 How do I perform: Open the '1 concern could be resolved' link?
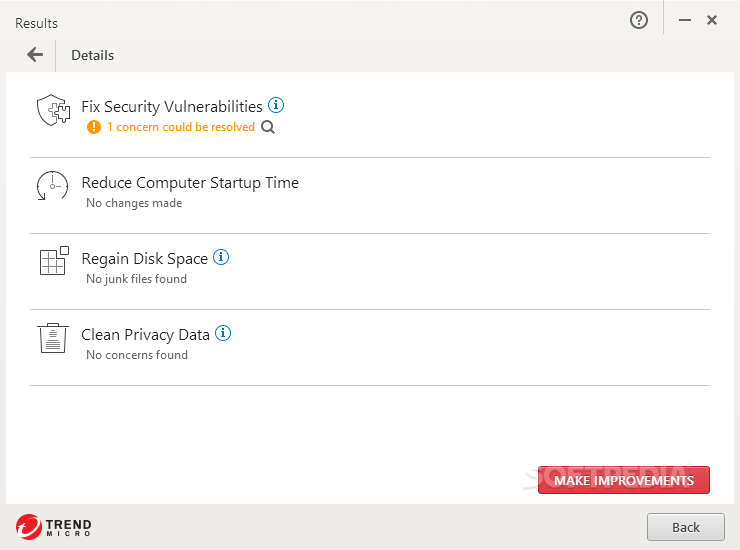(x=181, y=127)
